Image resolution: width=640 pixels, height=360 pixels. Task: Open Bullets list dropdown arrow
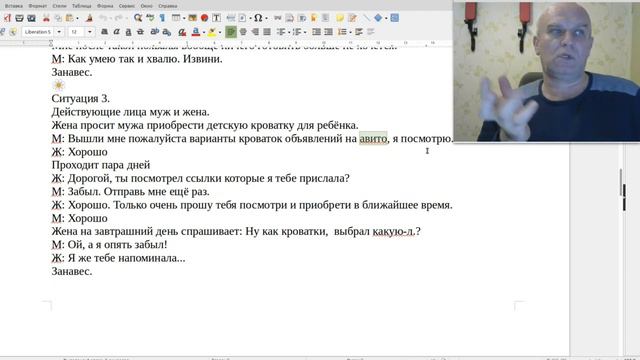tap(289, 32)
